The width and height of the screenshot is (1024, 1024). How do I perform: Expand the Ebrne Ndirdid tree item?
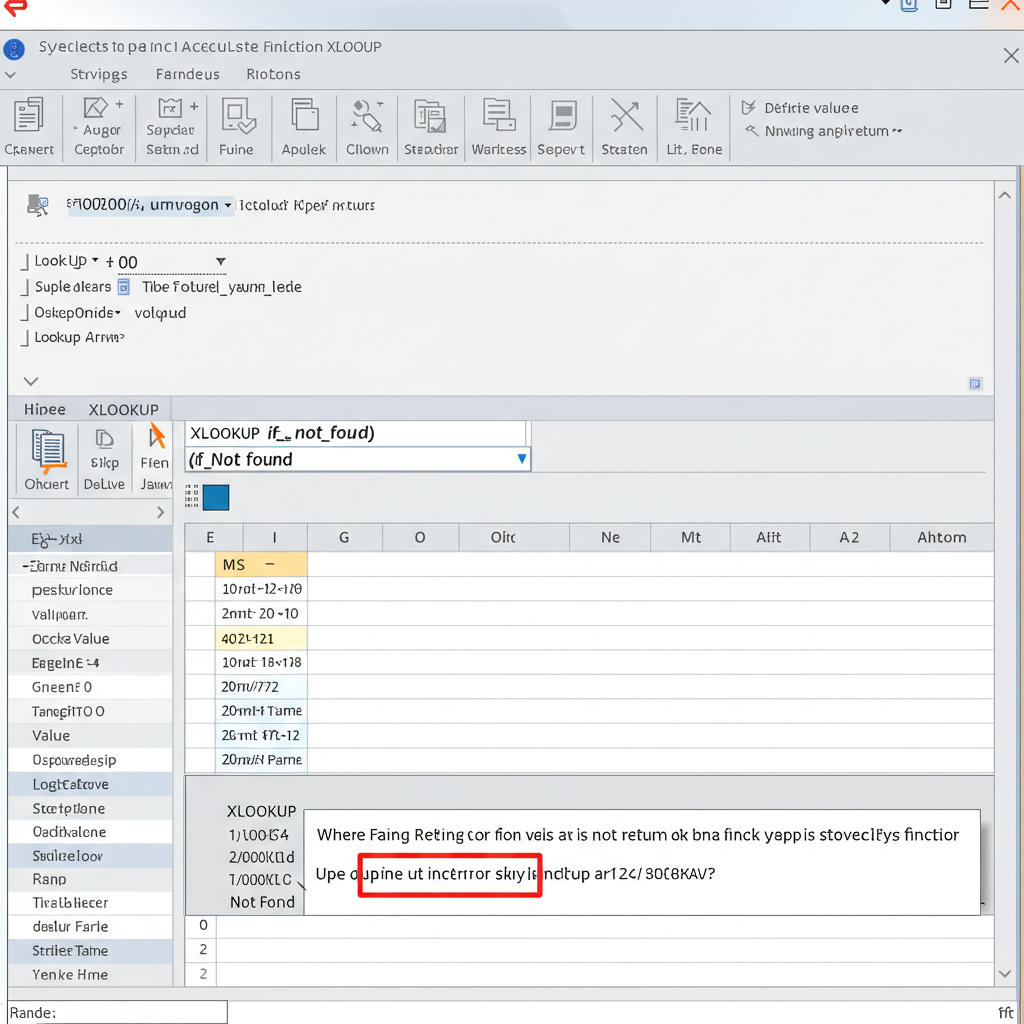(x=25, y=566)
